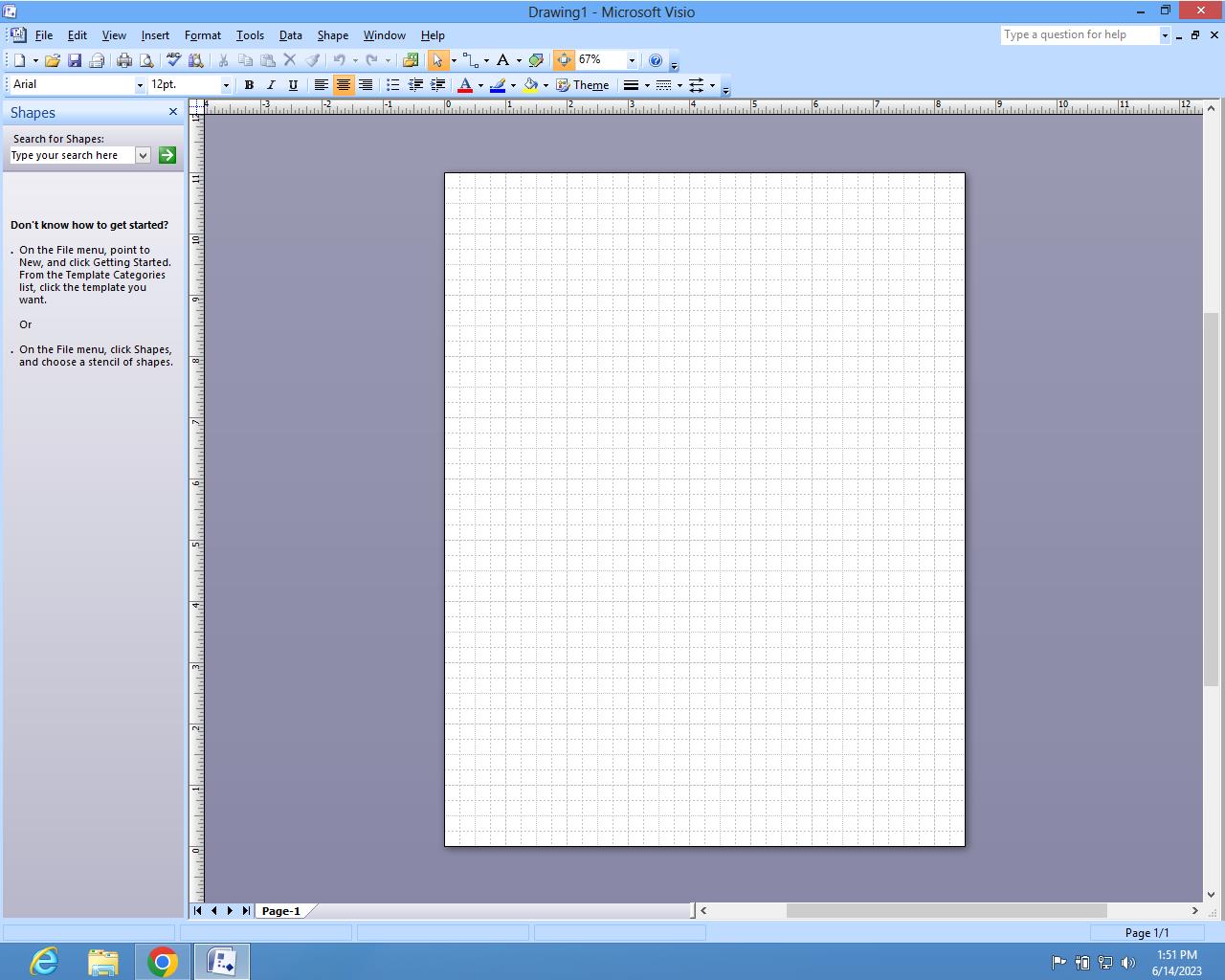The image size is (1225, 980).
Task: Select the Connector tool
Action: (x=470, y=60)
